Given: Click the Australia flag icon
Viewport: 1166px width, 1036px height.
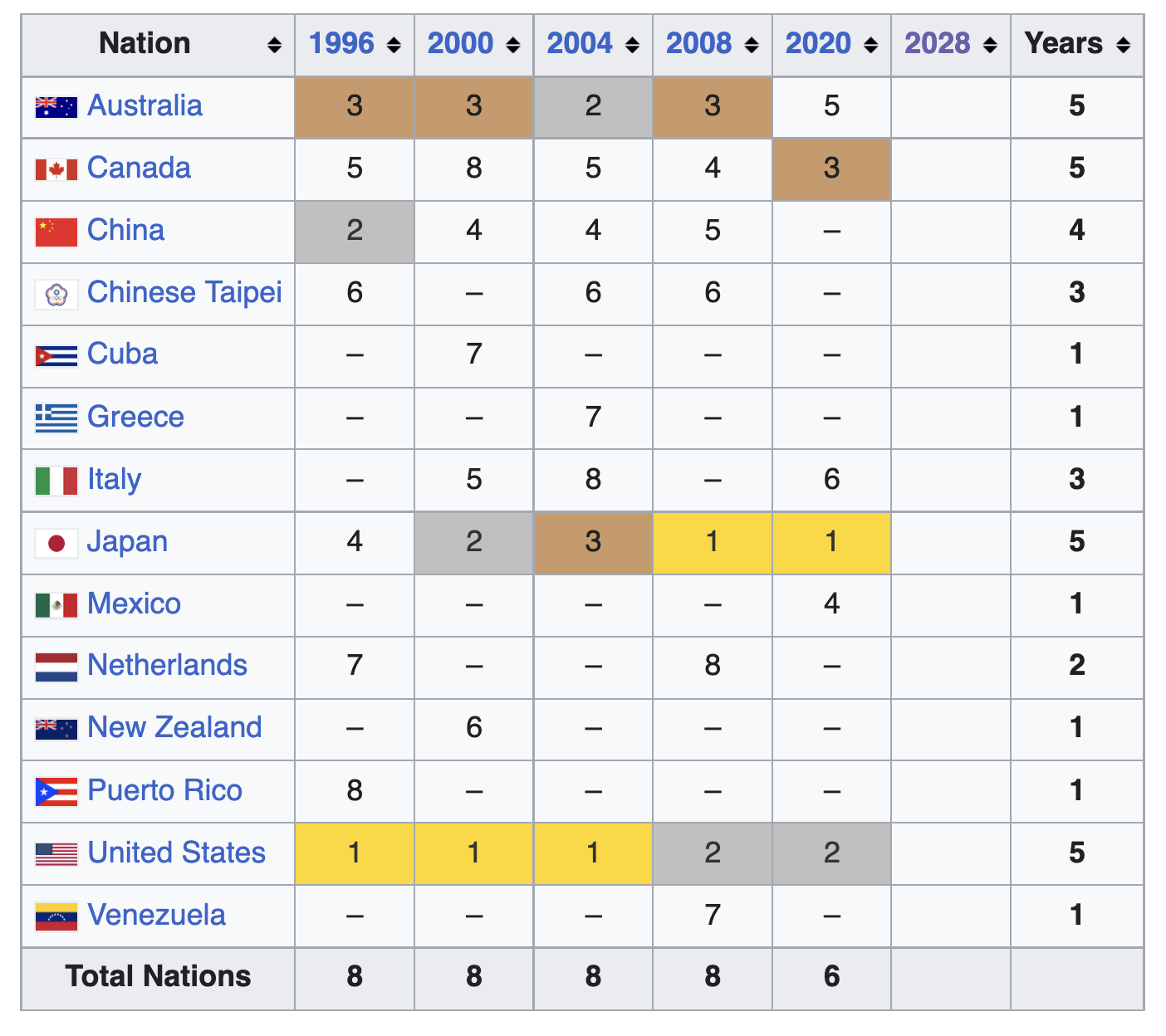Looking at the screenshot, I should click(56, 107).
